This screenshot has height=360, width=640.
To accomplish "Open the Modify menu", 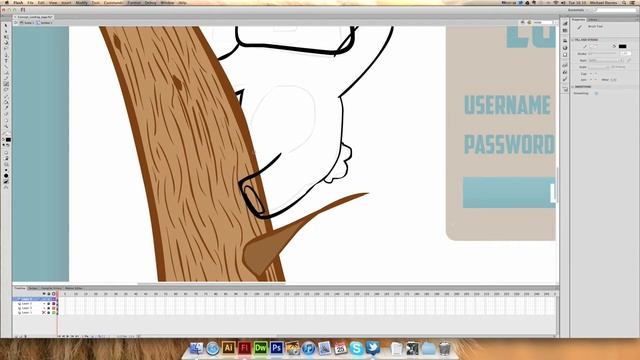I will pyautogui.click(x=82, y=2).
